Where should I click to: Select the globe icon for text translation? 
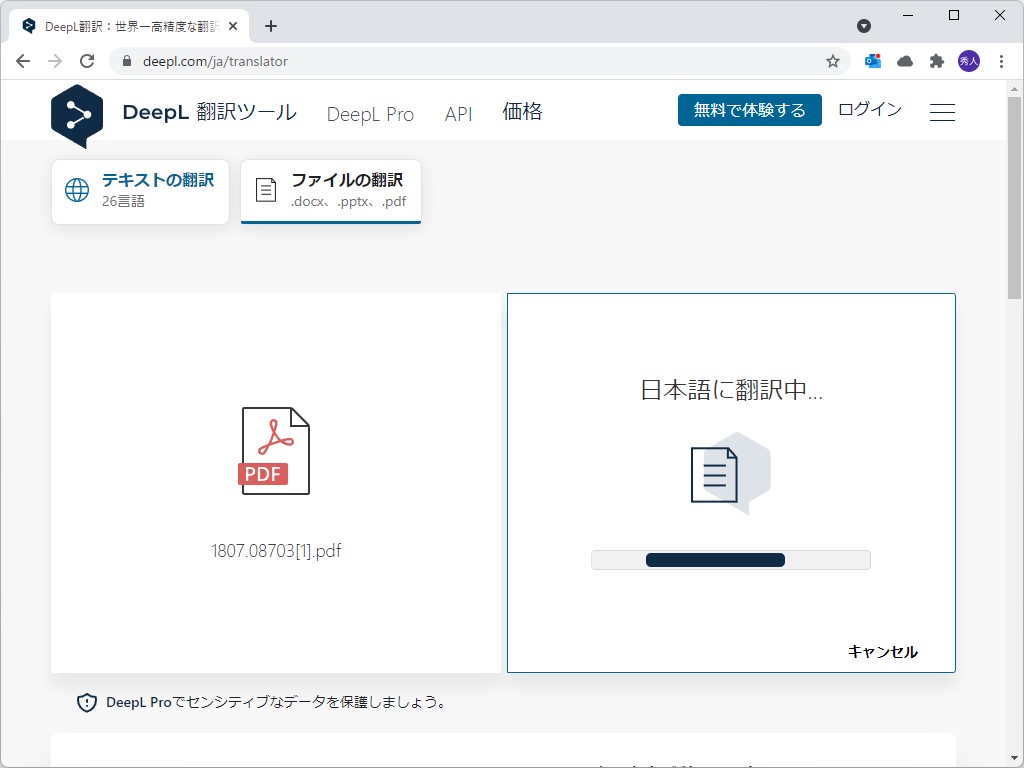(77, 190)
